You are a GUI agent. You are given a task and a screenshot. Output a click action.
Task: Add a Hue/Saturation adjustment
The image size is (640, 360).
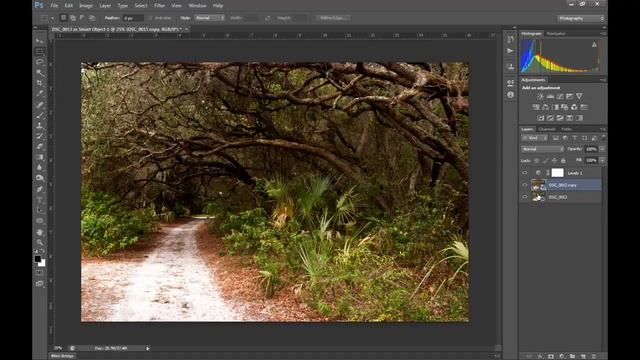point(536,107)
